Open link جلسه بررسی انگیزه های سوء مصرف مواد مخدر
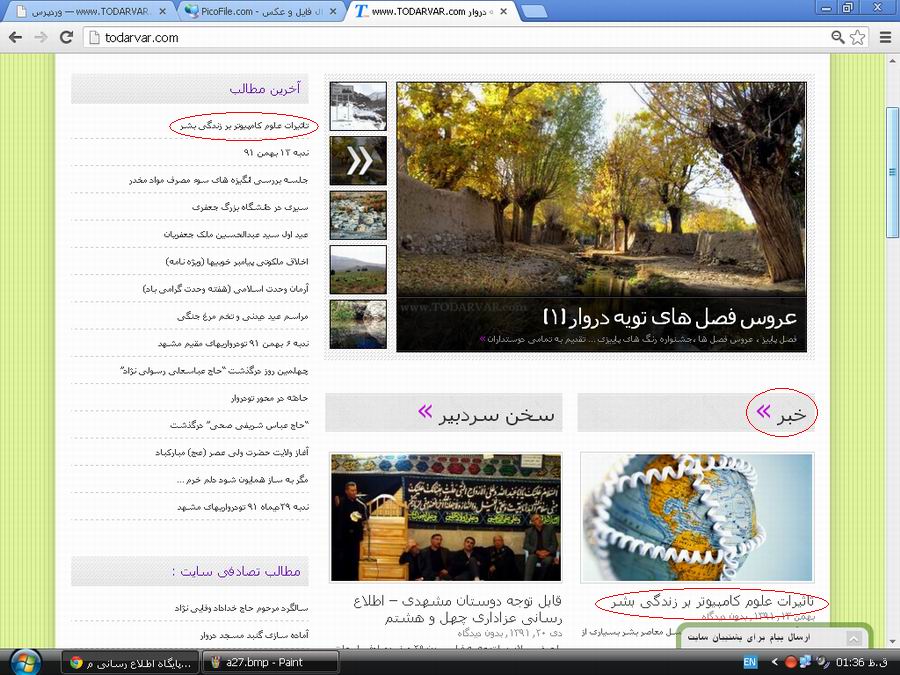The height and width of the screenshot is (675, 900). 219,180
